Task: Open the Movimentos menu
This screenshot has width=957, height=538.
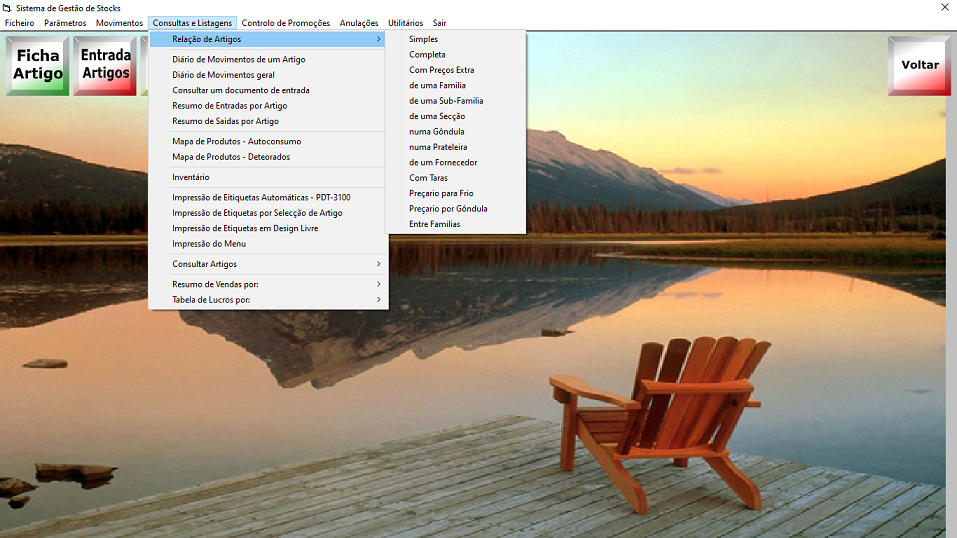Action: (x=119, y=23)
